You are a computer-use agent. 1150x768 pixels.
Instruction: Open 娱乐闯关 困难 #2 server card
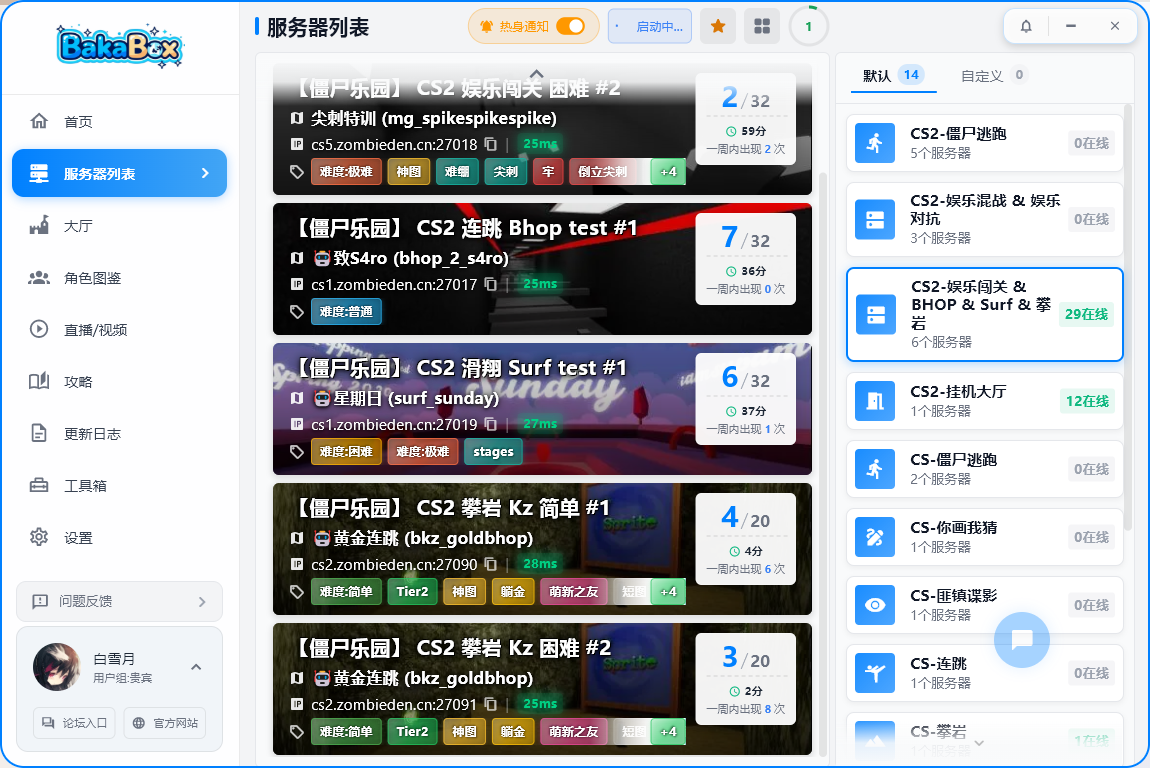pos(542,129)
